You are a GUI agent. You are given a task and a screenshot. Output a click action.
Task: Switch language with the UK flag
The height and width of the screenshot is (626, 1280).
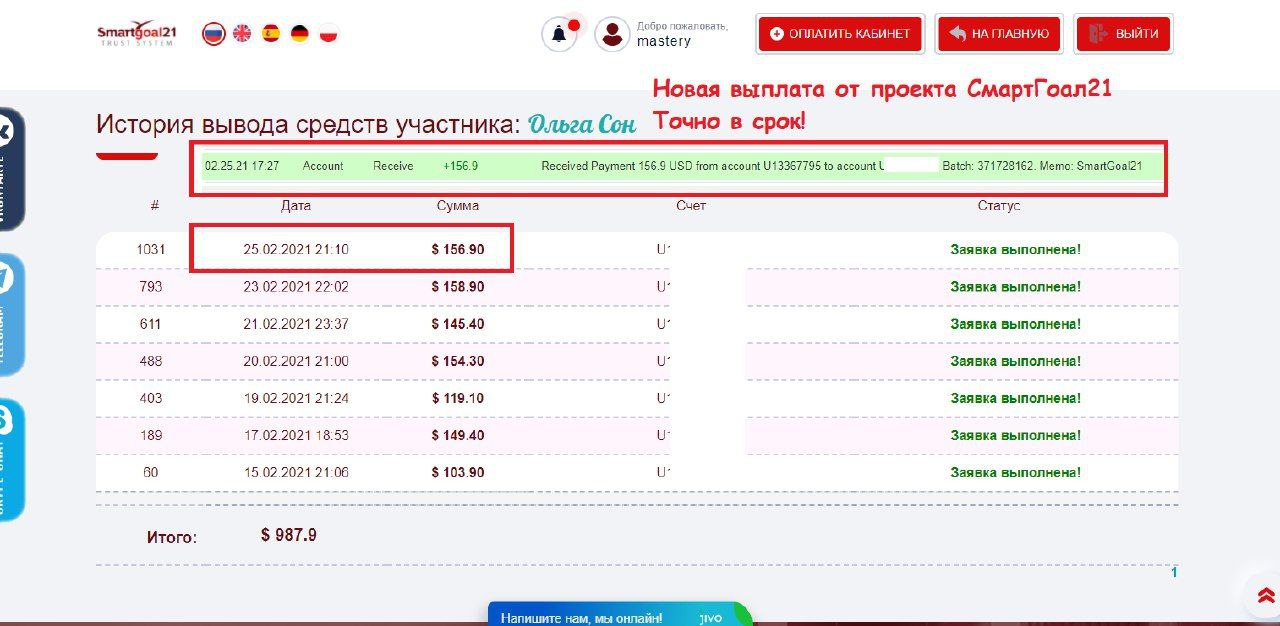[242, 33]
